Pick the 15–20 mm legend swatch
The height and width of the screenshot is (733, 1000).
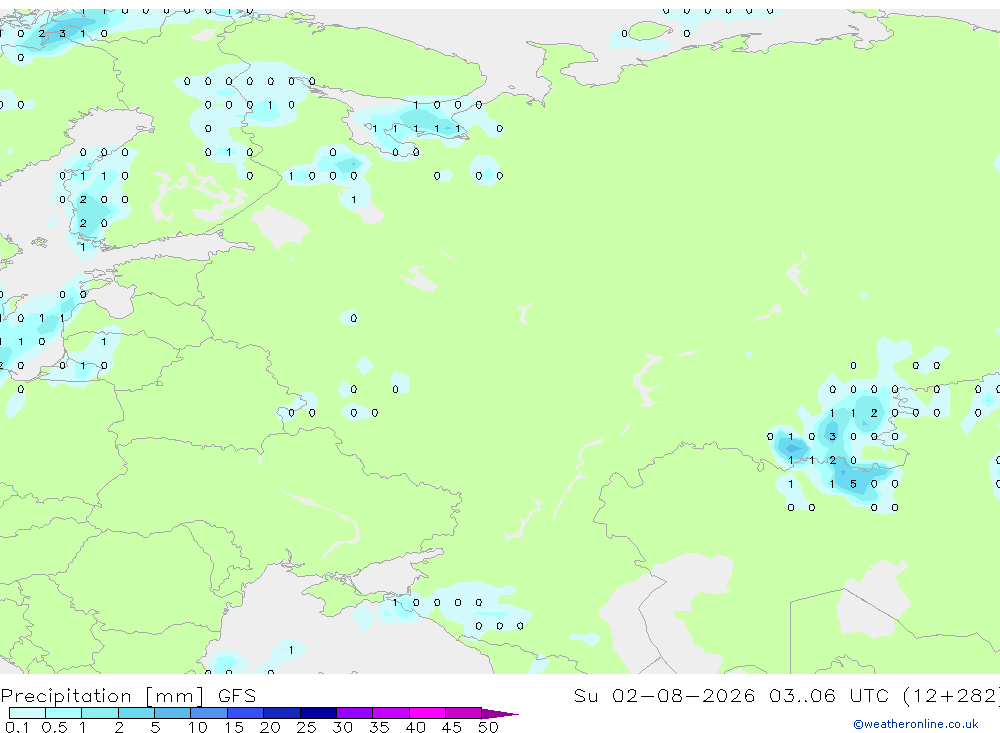(246, 713)
